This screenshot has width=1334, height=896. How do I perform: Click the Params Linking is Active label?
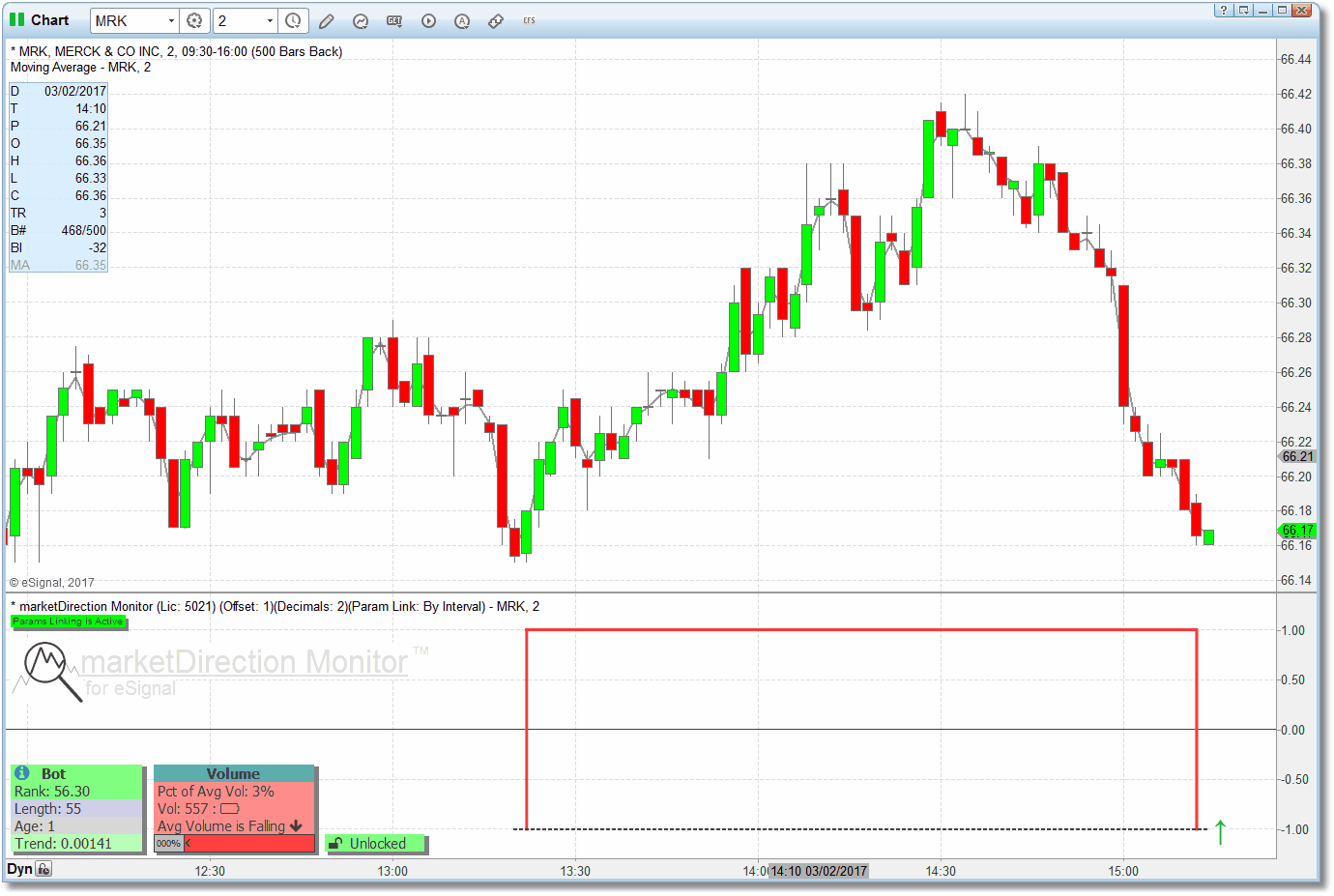point(68,621)
